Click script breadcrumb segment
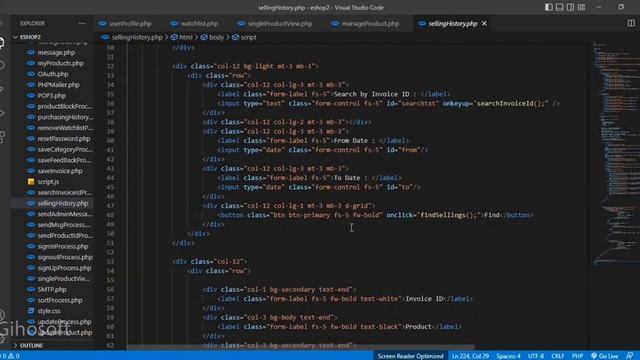This screenshot has height=360, width=640. [248, 37]
